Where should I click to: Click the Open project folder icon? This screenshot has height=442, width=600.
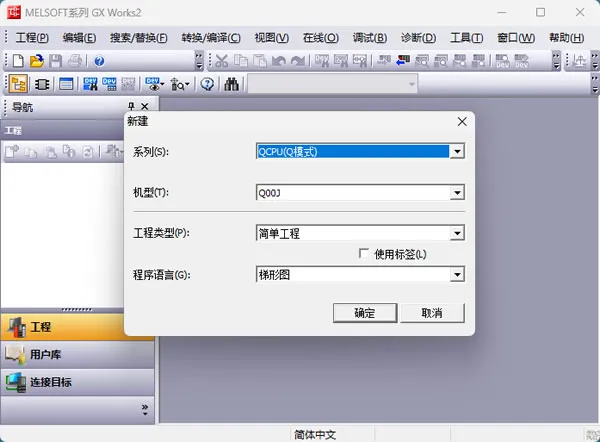(x=37, y=61)
